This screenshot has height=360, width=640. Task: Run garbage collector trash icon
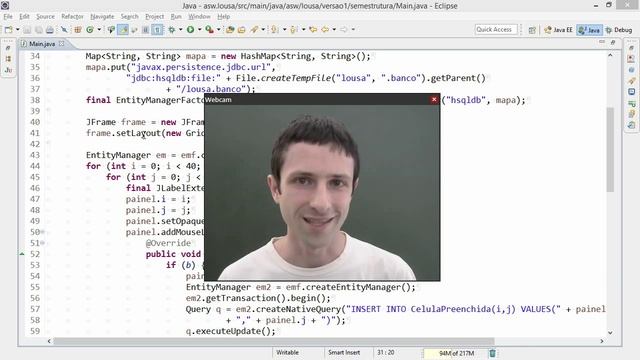click(493, 353)
